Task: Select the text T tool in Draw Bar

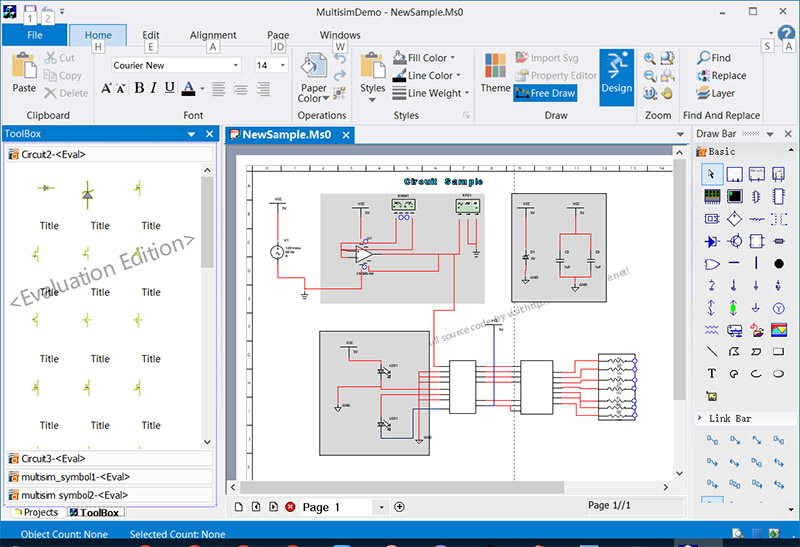Action: [x=712, y=374]
